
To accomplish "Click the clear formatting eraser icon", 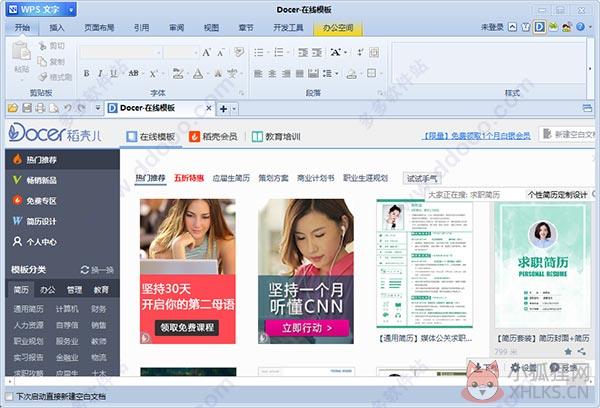I will (239, 52).
